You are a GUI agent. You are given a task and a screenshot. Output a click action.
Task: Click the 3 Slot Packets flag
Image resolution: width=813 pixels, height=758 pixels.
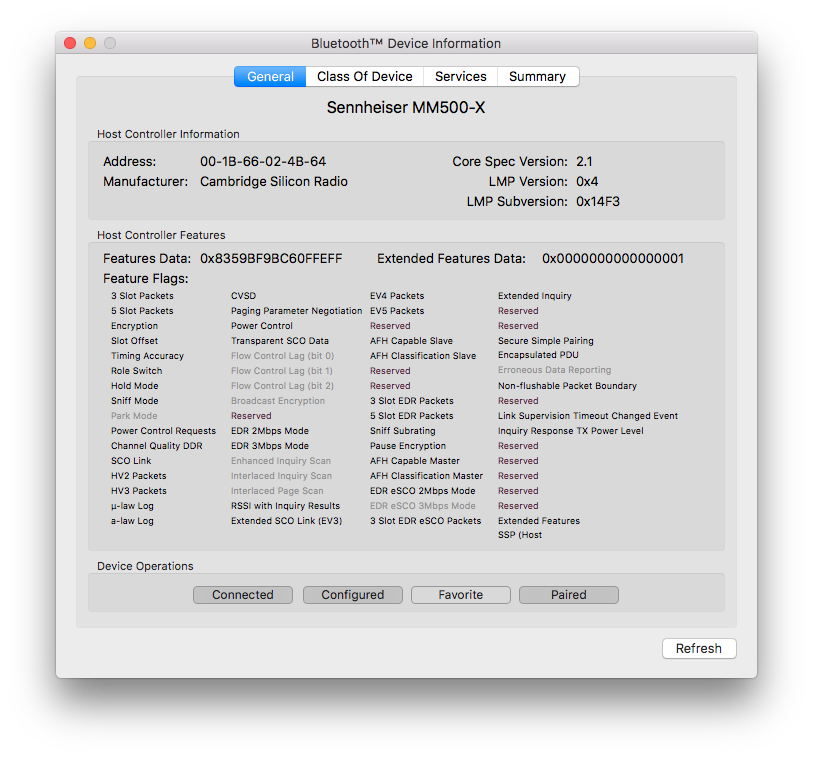(x=142, y=296)
